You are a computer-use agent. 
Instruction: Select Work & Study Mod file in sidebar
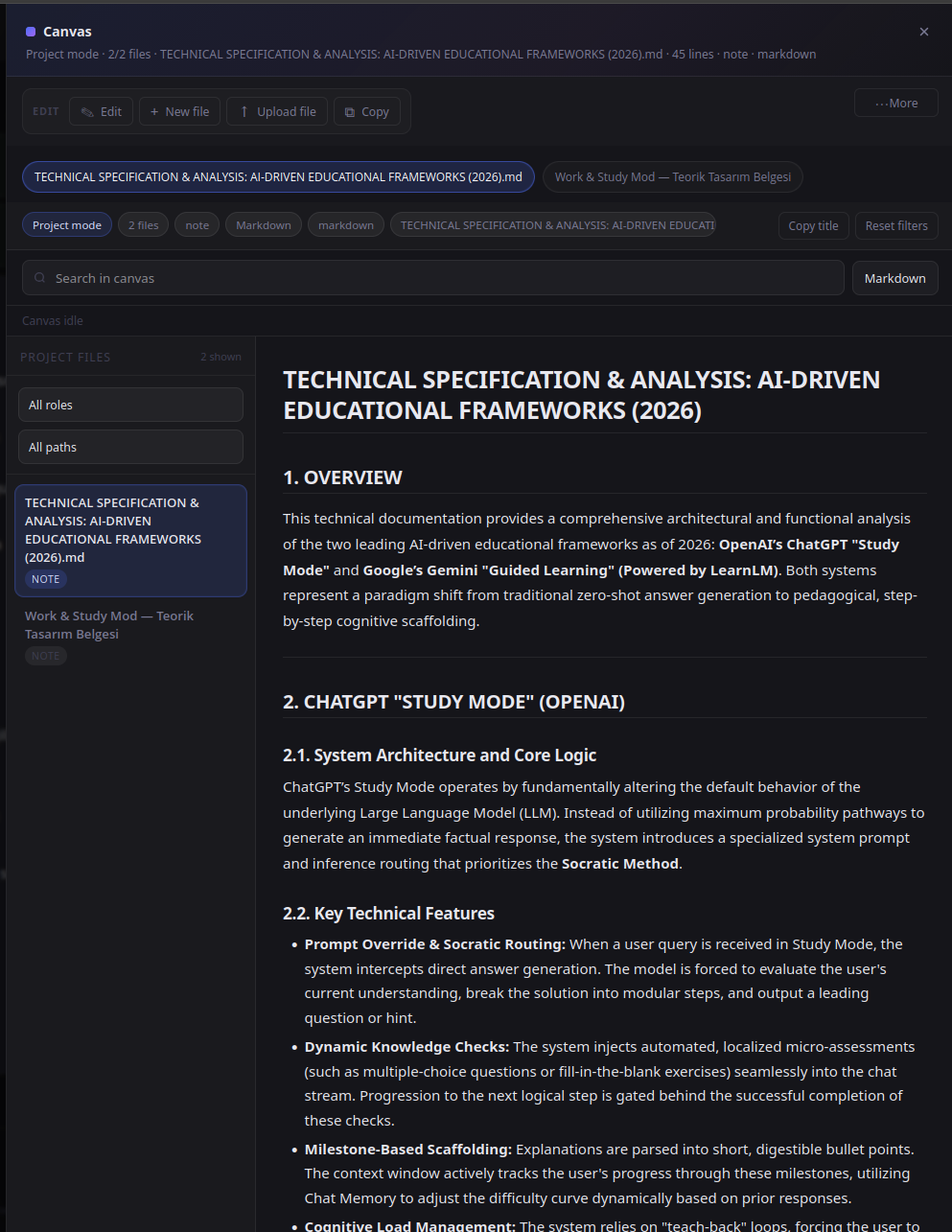(130, 635)
